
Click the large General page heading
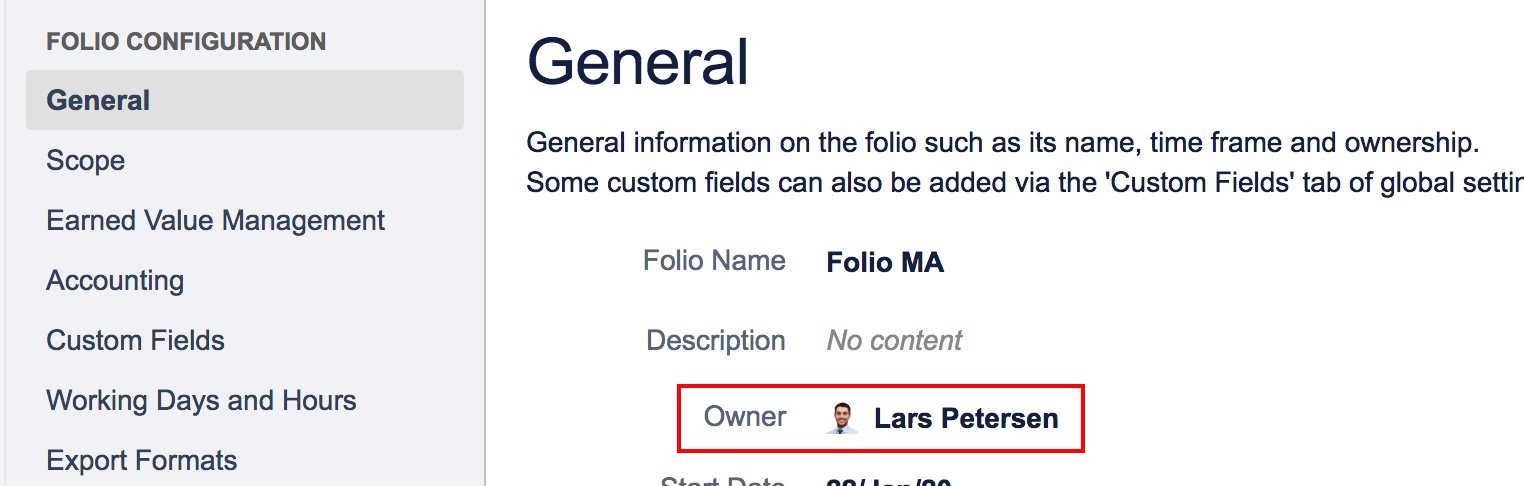638,62
